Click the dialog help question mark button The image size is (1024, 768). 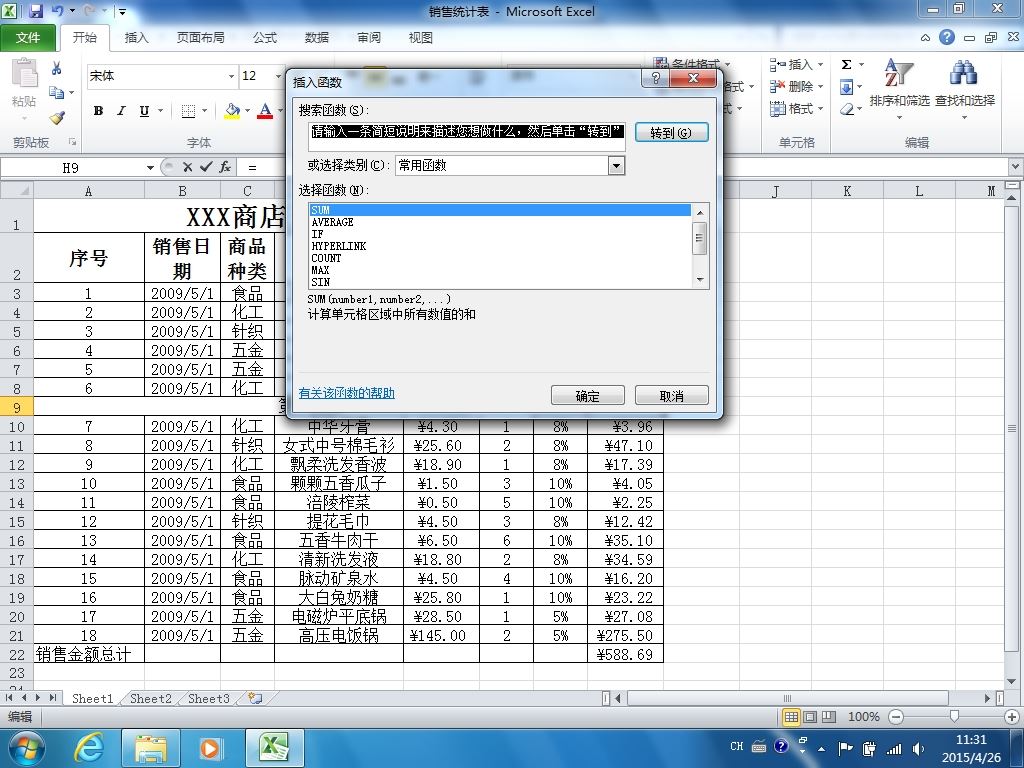pos(656,78)
